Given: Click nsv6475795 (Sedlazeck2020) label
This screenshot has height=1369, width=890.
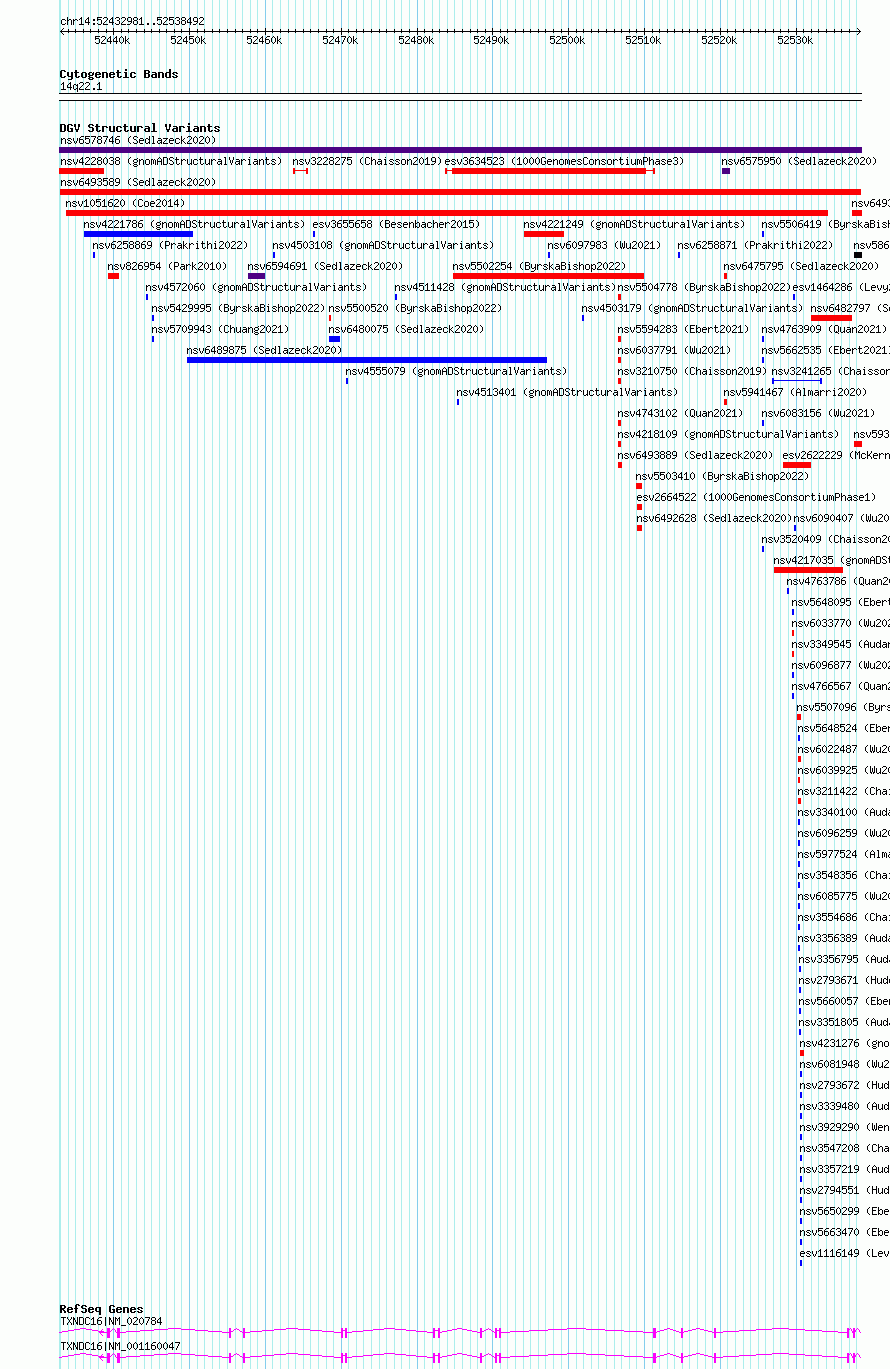Looking at the screenshot, I should coord(801,266).
